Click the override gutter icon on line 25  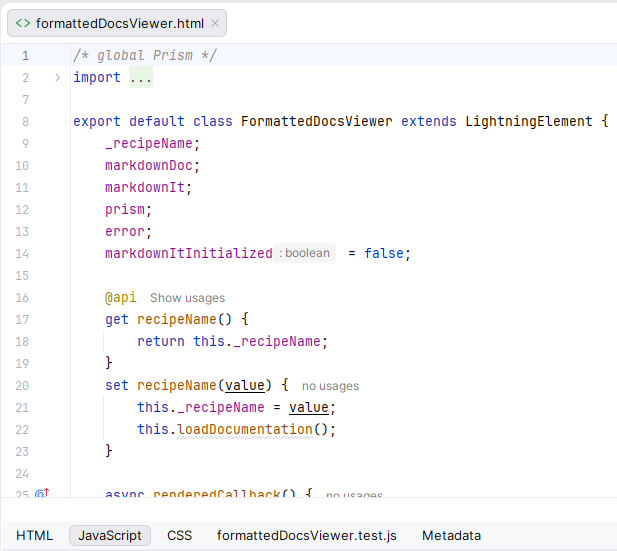42,493
